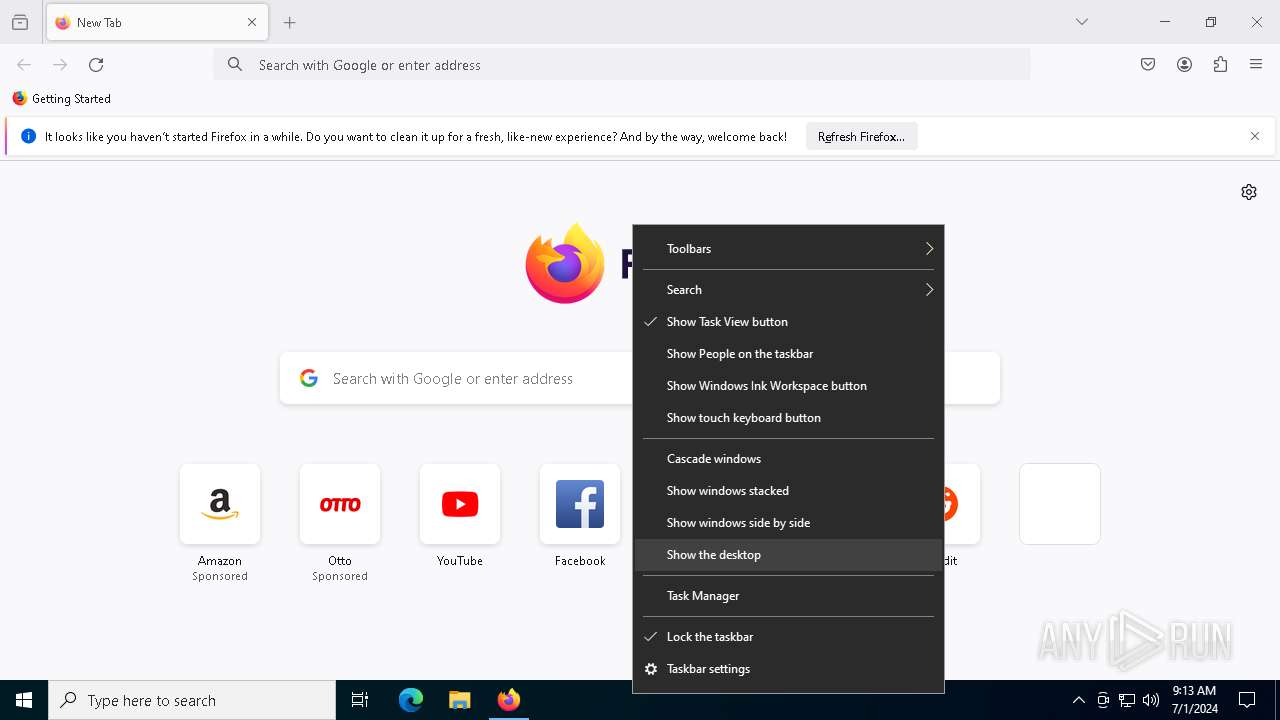Open the Extensions puzzle icon
Screen dimensions: 1280x720
(x=1220, y=65)
